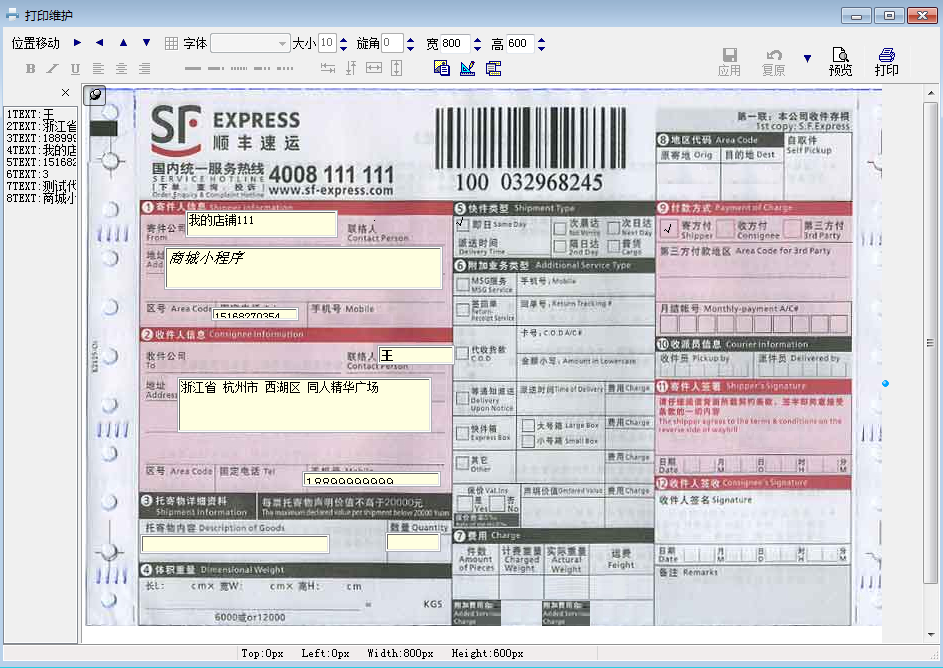Viewport: 943px width, 668px height.
Task: Select list item 2TEXT:浙江省
Action: tap(41, 126)
